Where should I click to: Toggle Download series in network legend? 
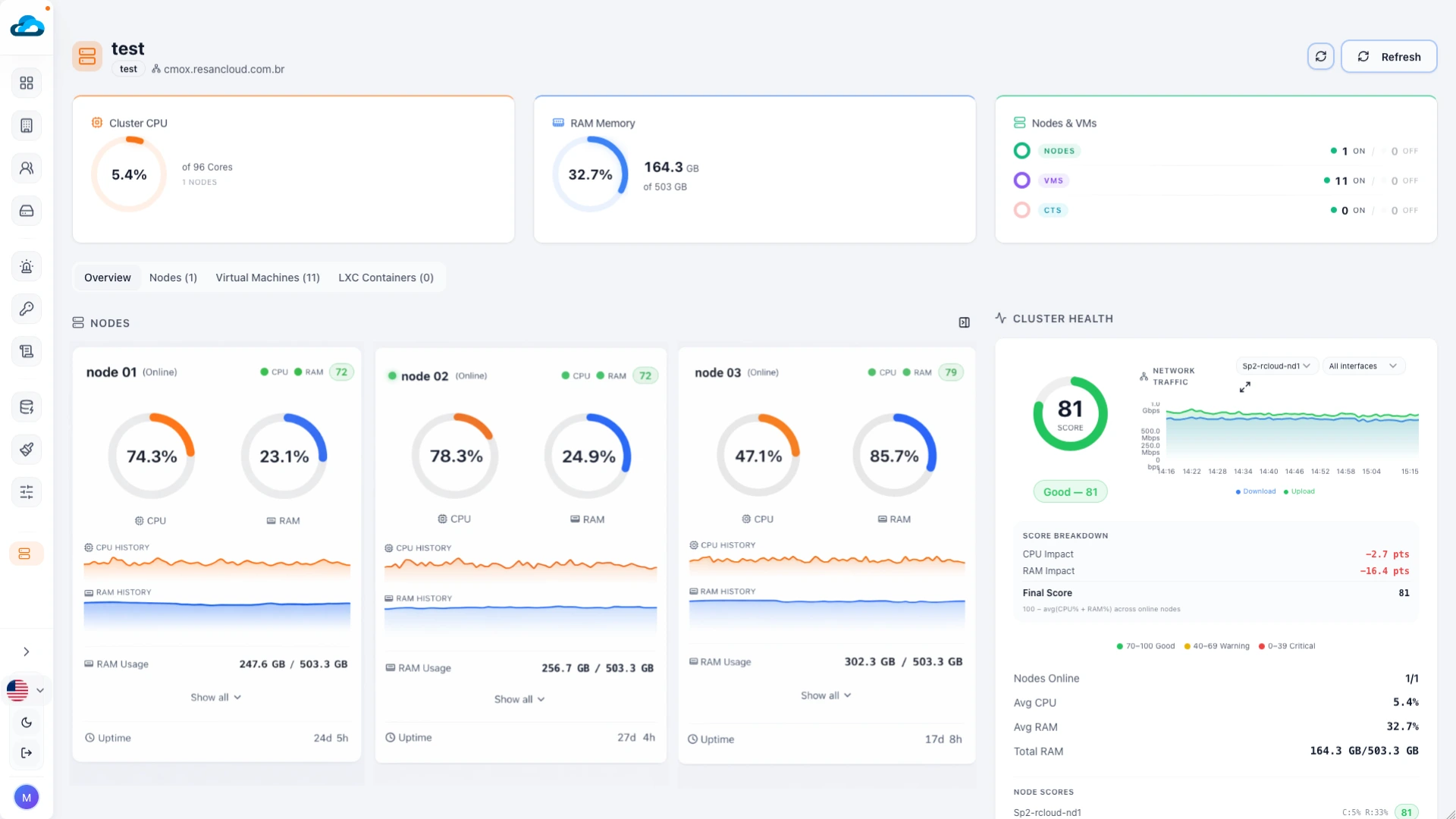1256,491
